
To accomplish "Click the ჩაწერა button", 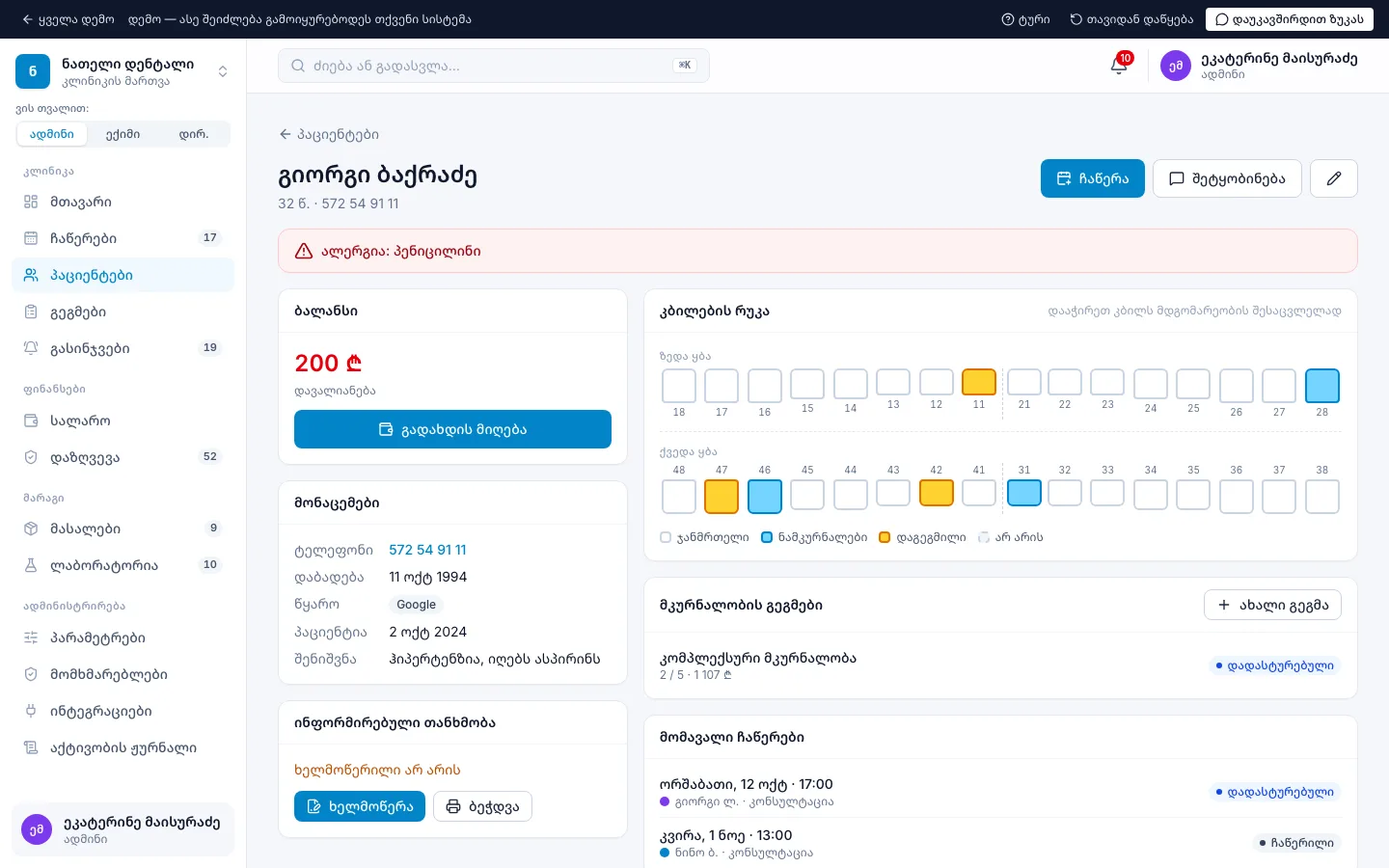I will (x=1093, y=178).
